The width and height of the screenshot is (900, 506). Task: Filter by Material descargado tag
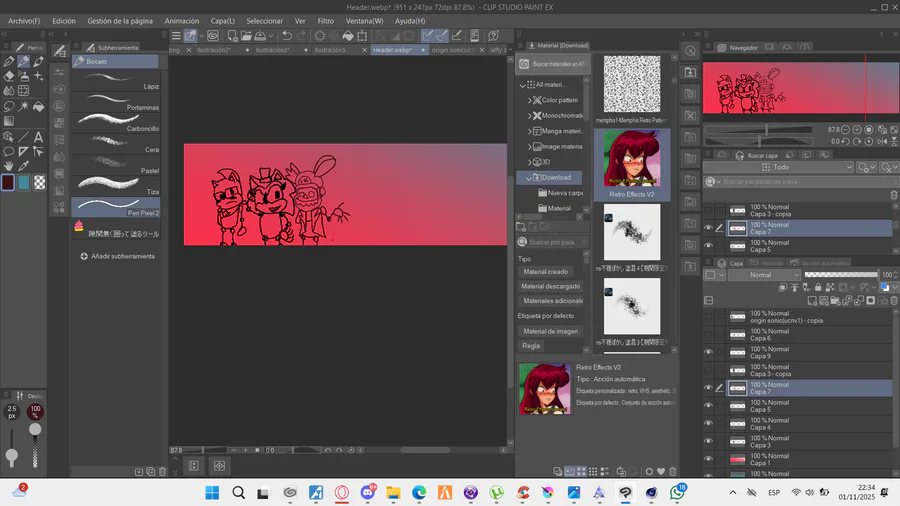click(550, 286)
